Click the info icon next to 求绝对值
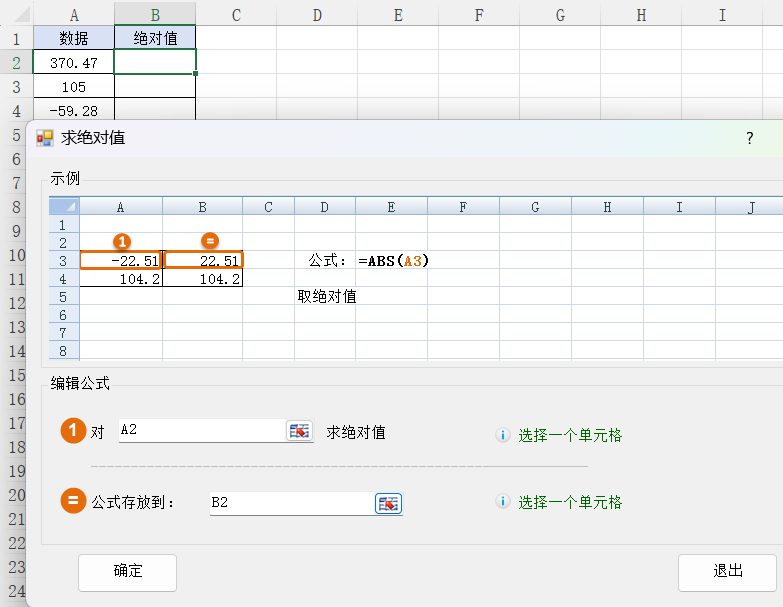This screenshot has height=607, width=783. click(x=503, y=435)
